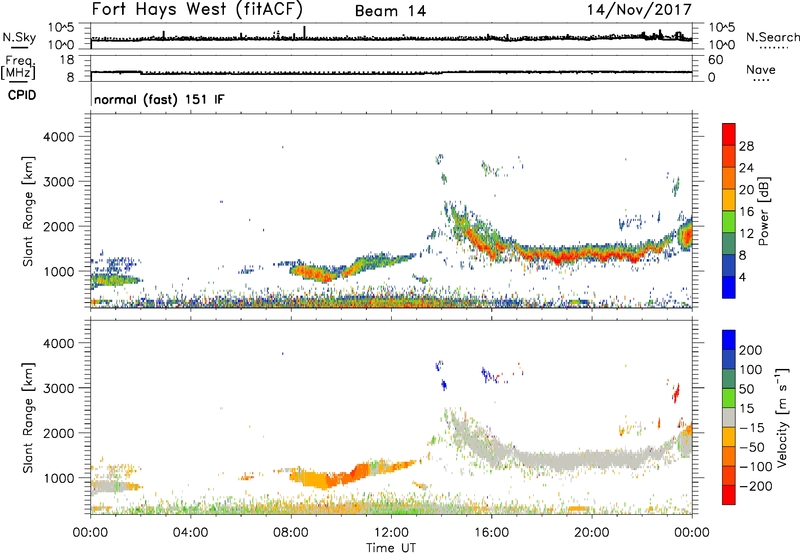Click the blue bottom of Power color bar
Viewport: 800px width, 554px height.
[729, 287]
